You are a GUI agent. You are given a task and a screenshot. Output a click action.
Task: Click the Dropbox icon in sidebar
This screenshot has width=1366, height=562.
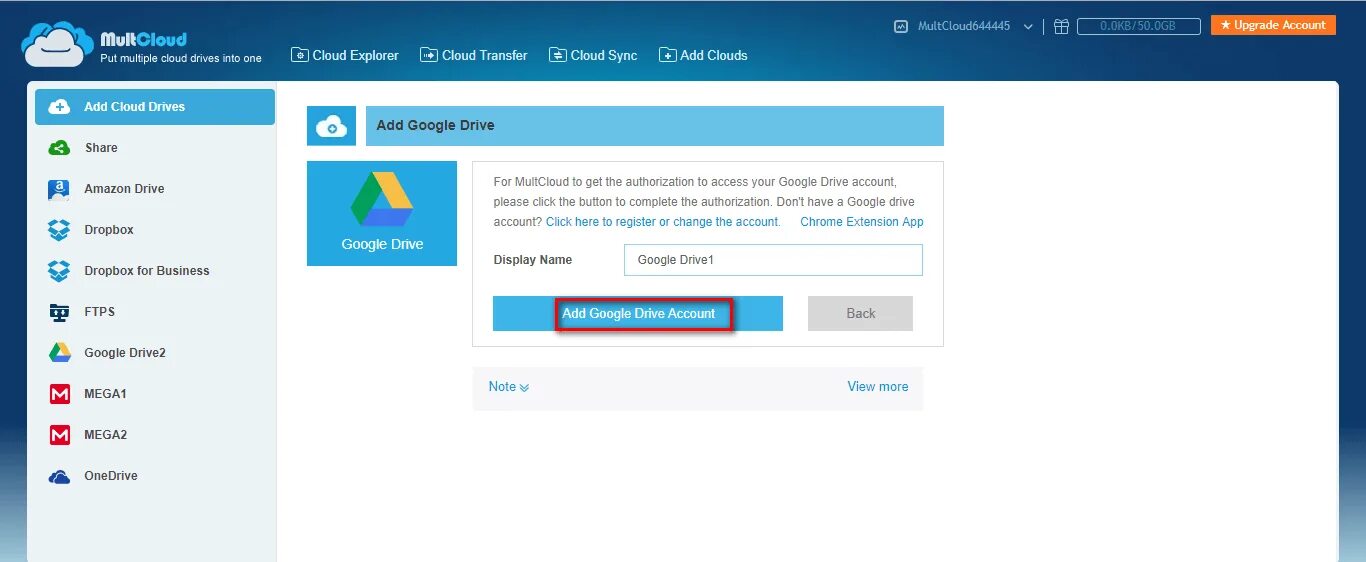click(60, 230)
